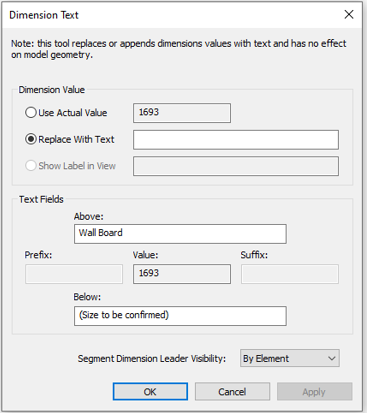Viewport: 367px width, 413px height.
Task: Click the Above: label
Action: point(89,217)
